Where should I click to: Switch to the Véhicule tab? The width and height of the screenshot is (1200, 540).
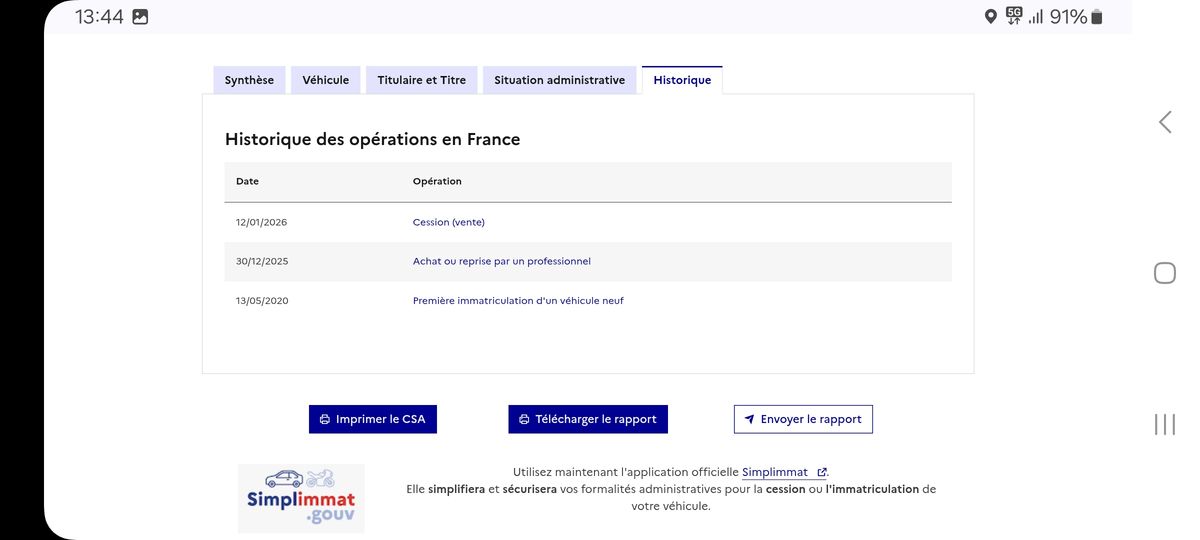pos(326,80)
